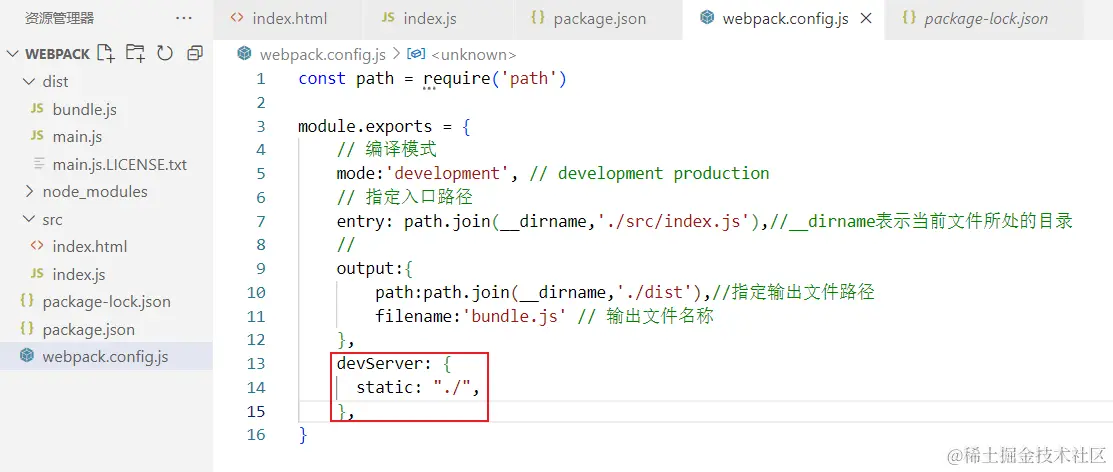Click webpack.config.js in the breadcrumb
The width and height of the screenshot is (1113, 472).
point(322,55)
